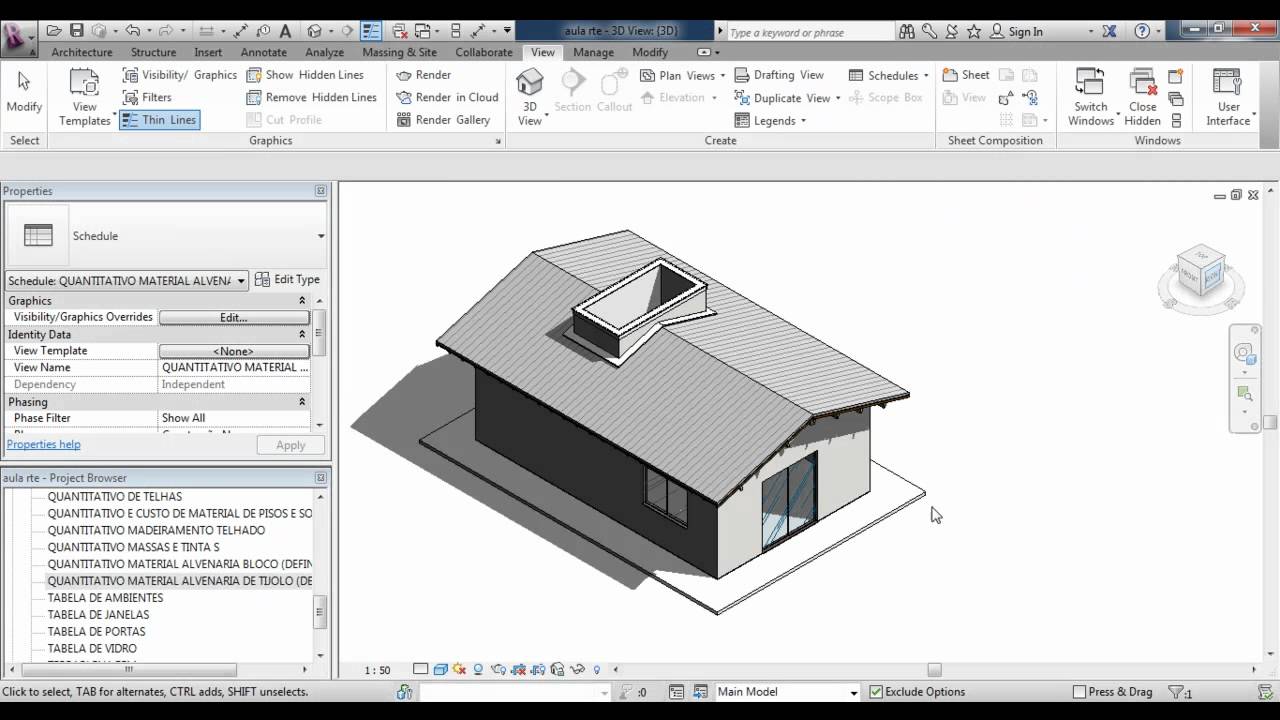Click the Render teapot tool
Screen dimensions: 1280x720
coord(424,75)
